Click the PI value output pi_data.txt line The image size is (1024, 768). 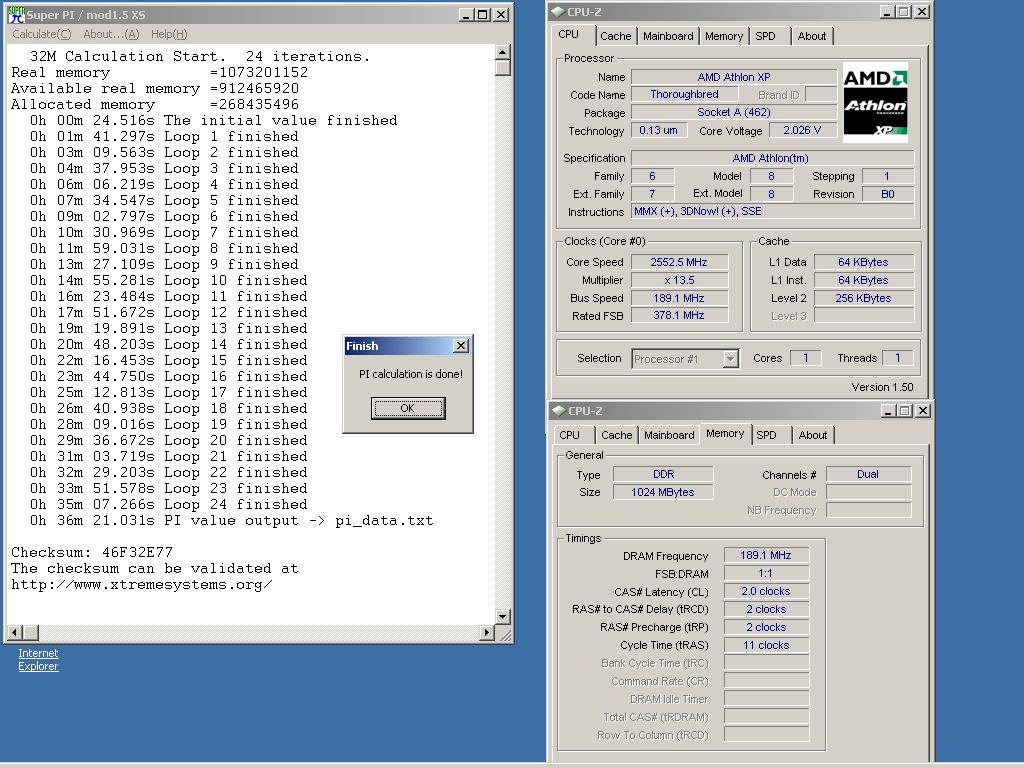(231, 520)
